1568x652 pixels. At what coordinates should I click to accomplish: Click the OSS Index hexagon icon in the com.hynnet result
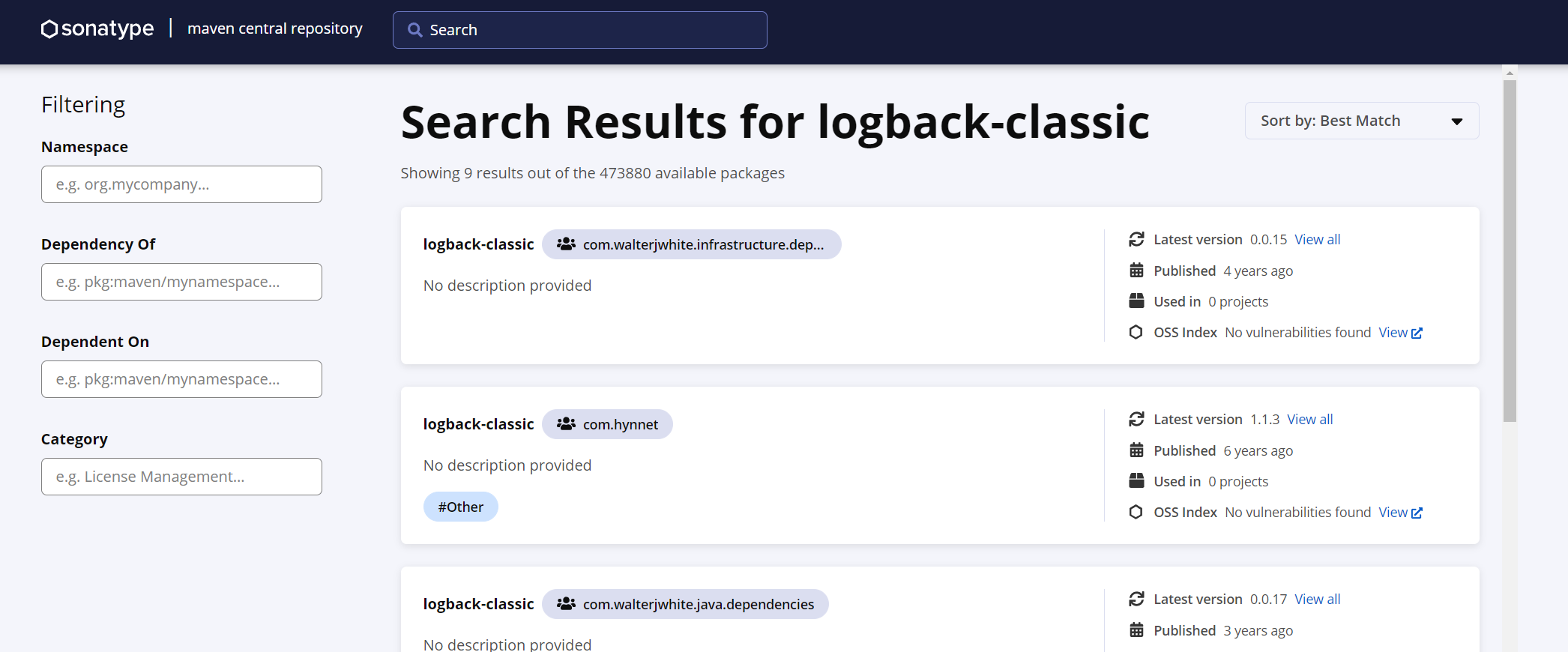coord(1136,512)
